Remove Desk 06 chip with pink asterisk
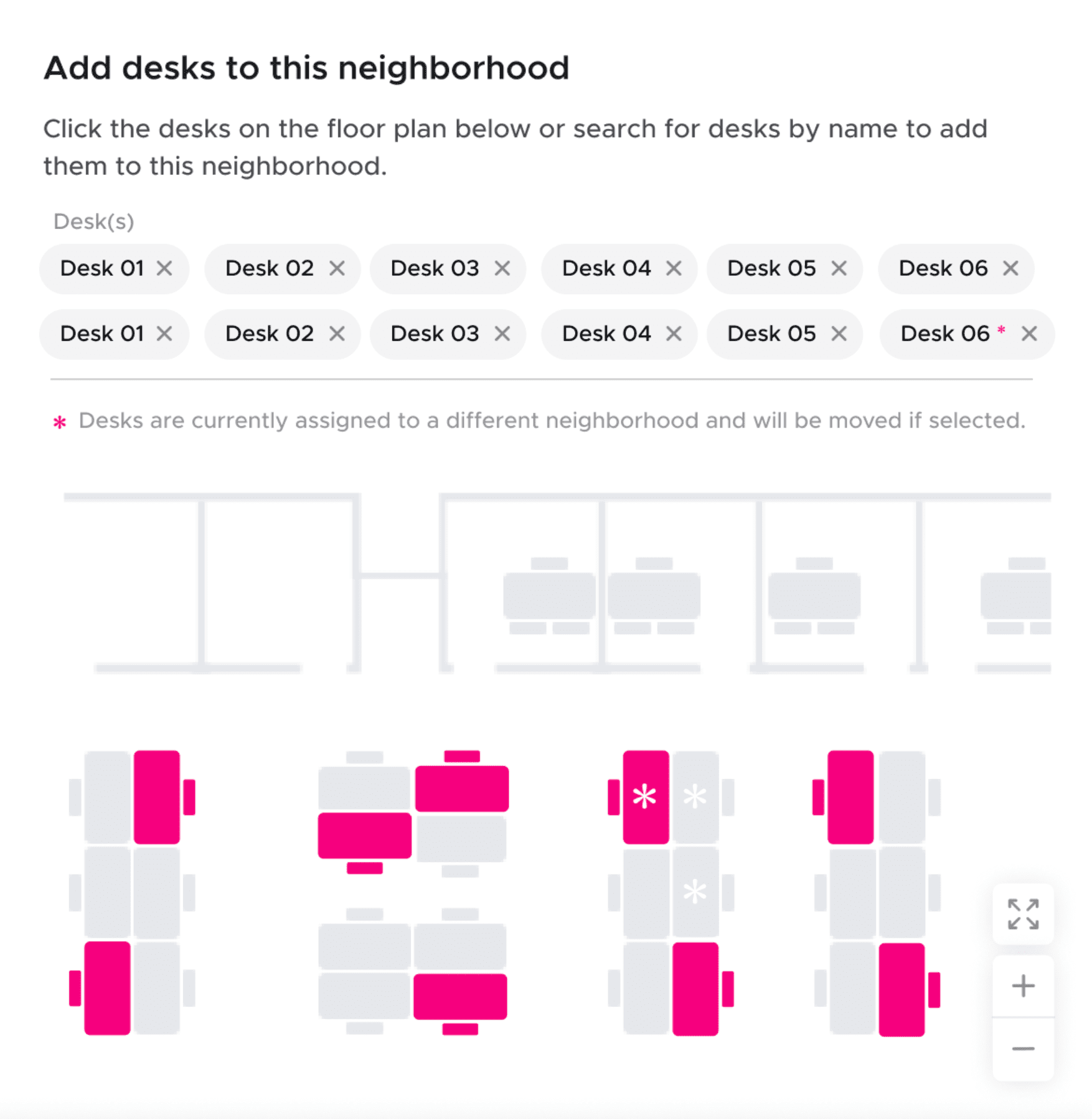The image size is (1092, 1119). 1029,334
